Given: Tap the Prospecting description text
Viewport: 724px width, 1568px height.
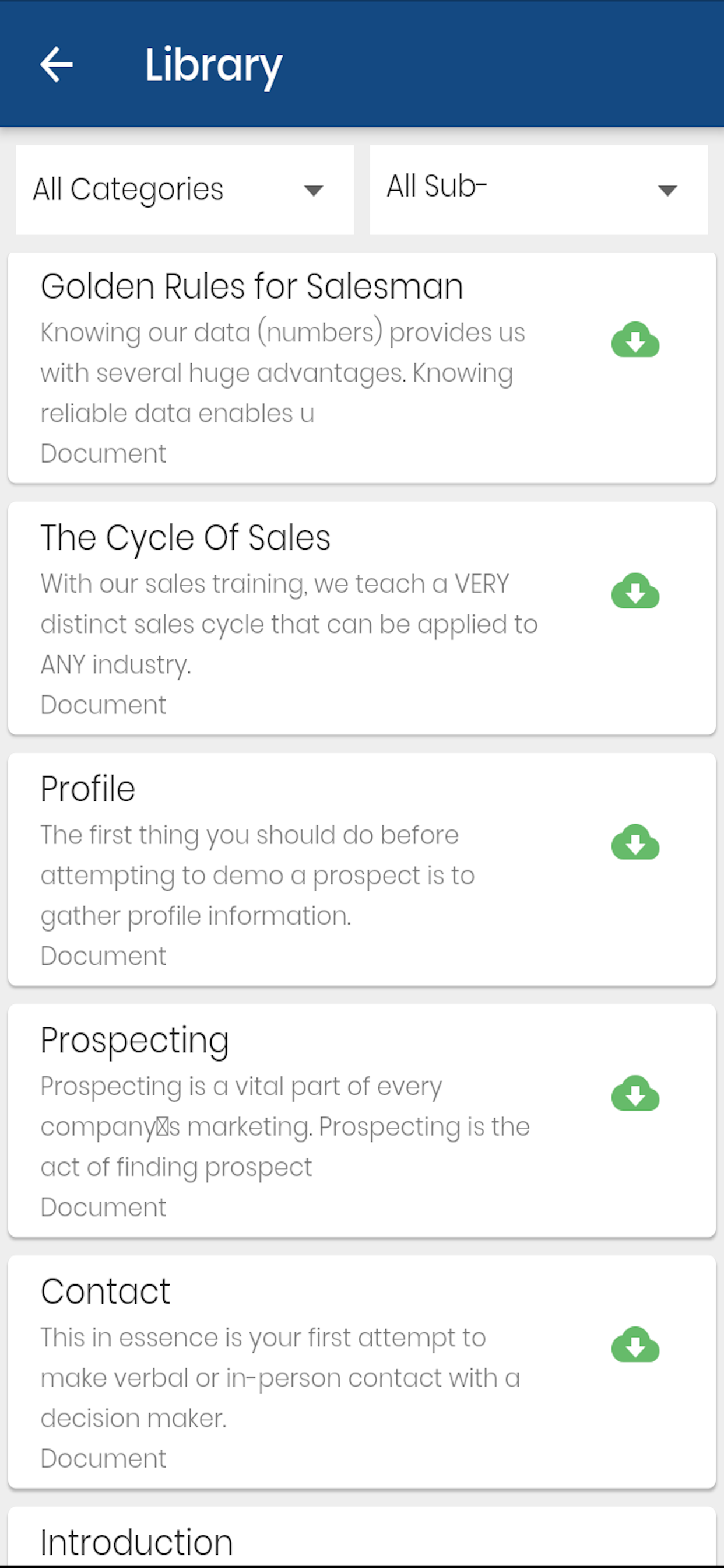Looking at the screenshot, I should click(x=284, y=1126).
